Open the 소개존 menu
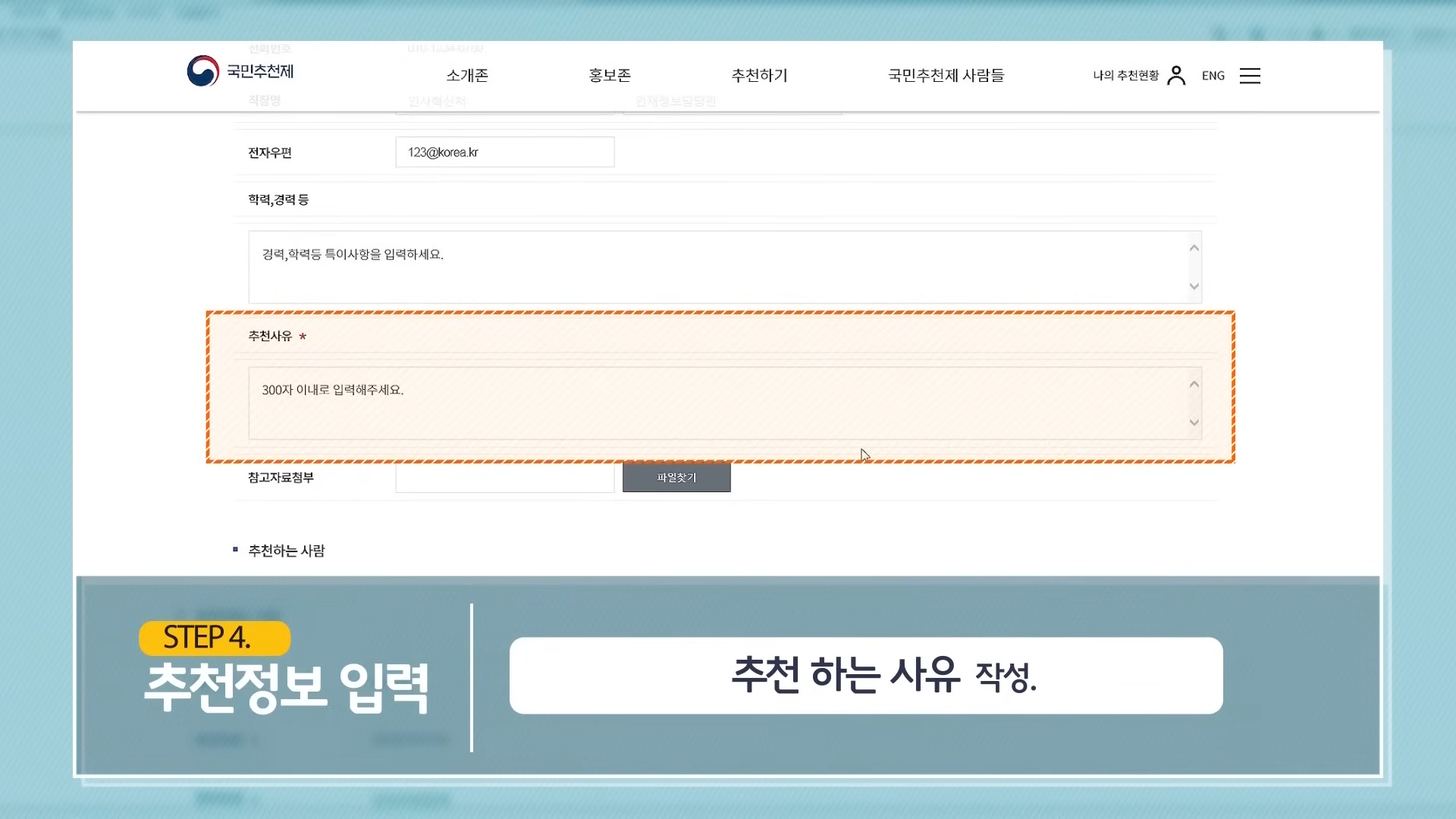The image size is (1456, 819). [467, 75]
